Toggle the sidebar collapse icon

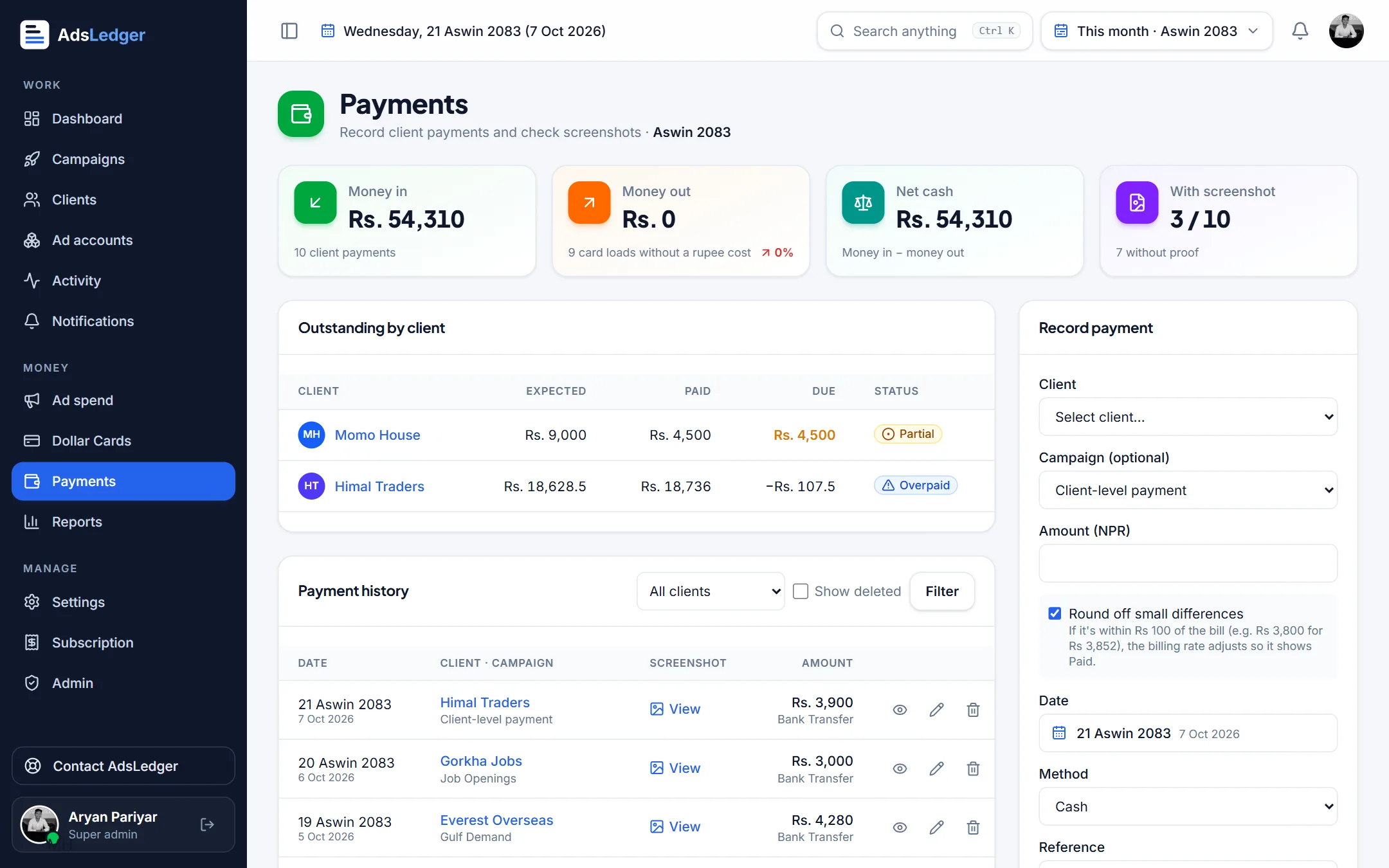pos(289,31)
